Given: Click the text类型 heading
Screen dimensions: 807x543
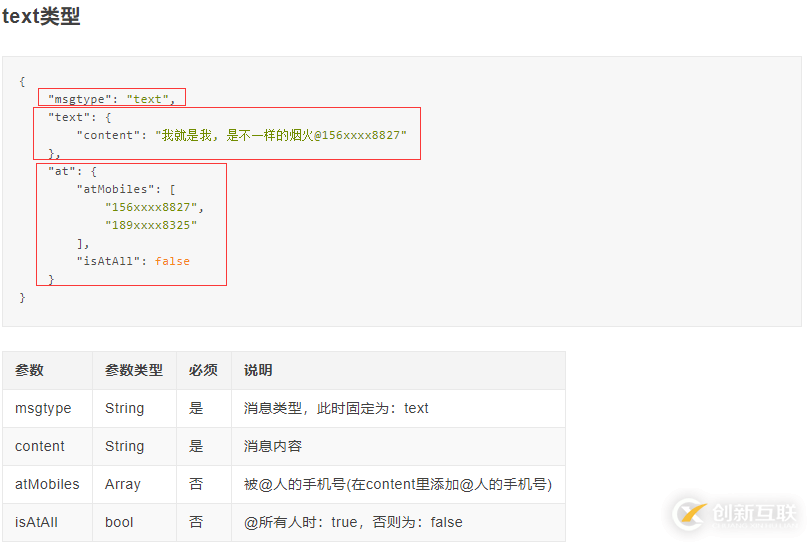Looking at the screenshot, I should click(x=41, y=17).
